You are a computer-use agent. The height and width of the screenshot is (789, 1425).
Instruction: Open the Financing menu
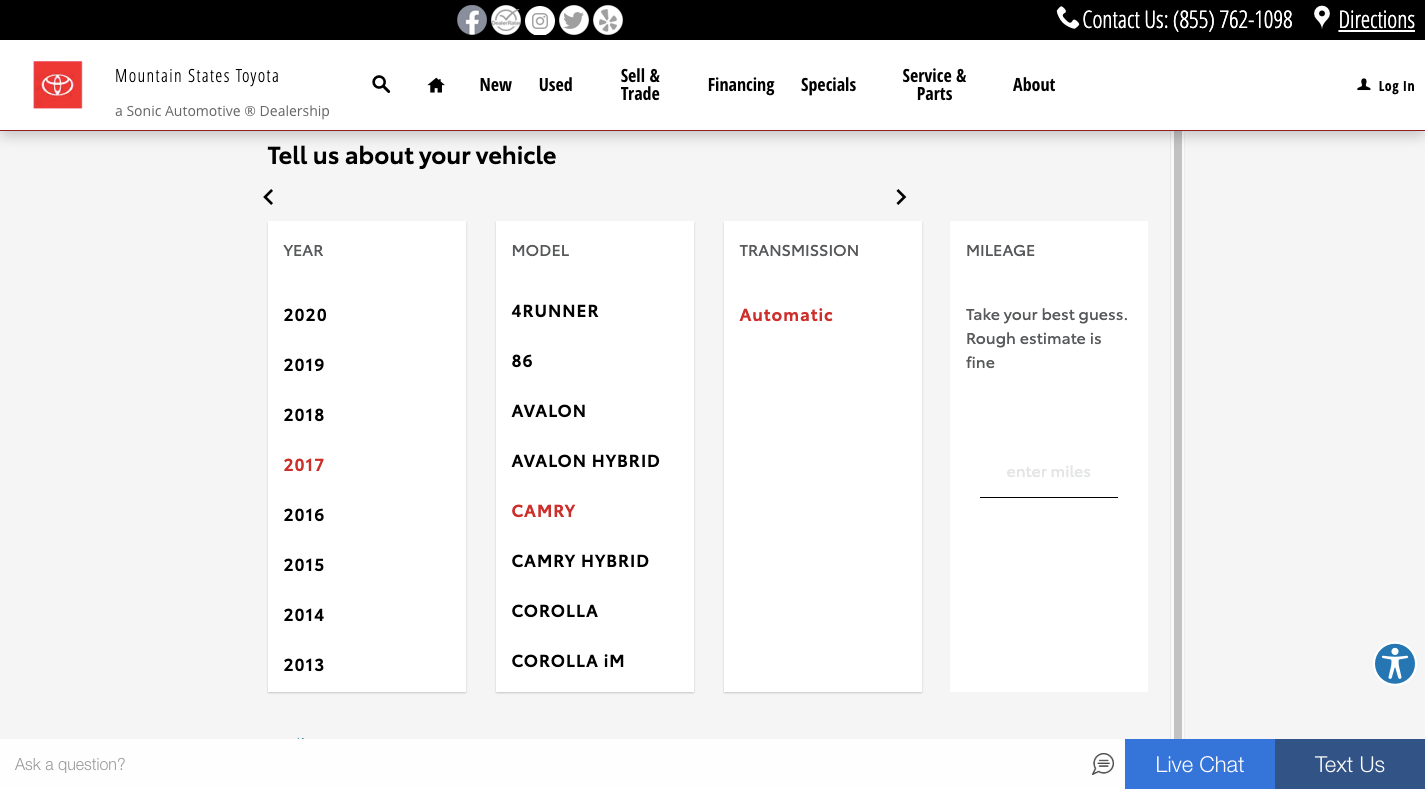tap(741, 85)
